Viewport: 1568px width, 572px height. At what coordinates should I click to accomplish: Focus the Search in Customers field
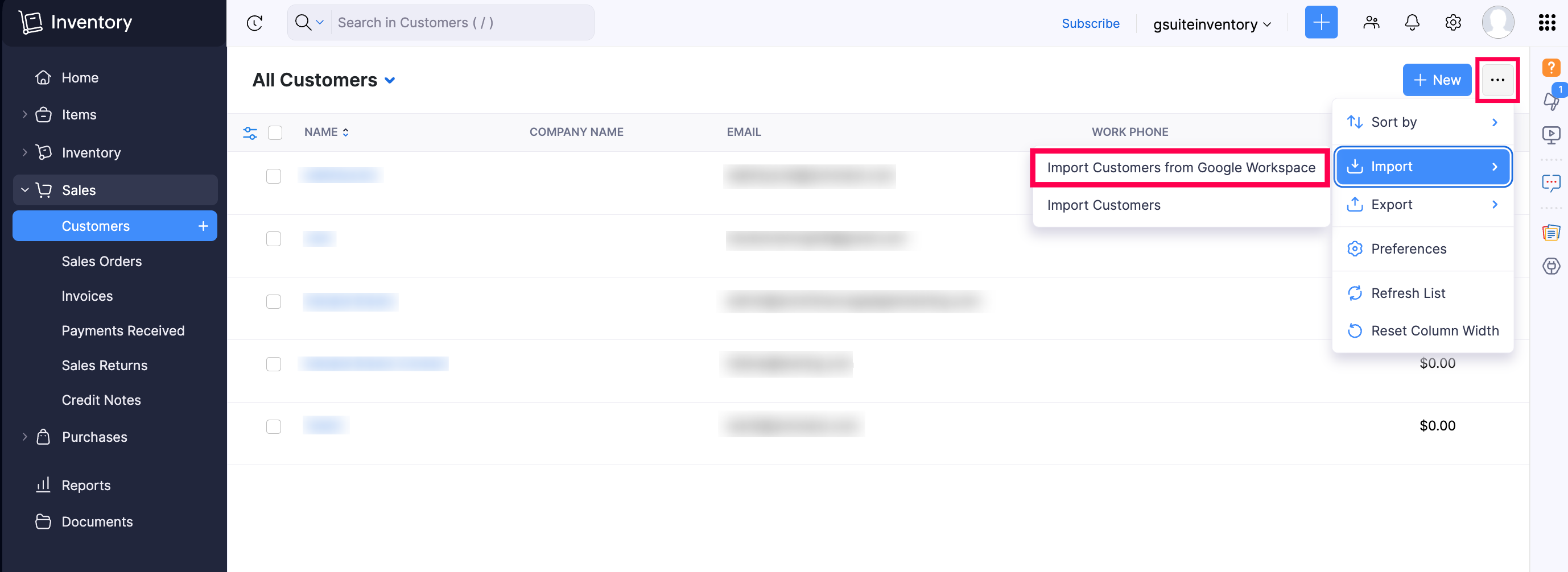[463, 23]
